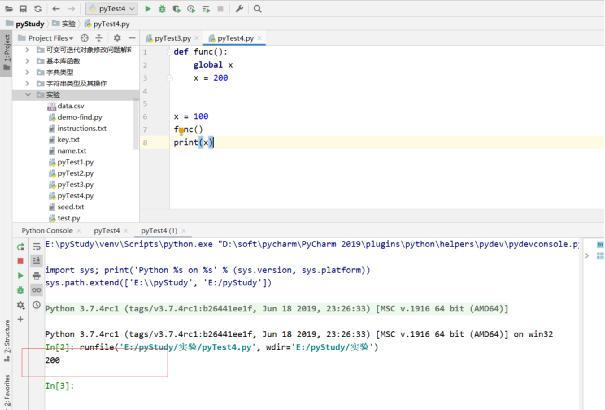Select instructions.txt in project tree
The width and height of the screenshot is (605, 410).
[x=82, y=128]
